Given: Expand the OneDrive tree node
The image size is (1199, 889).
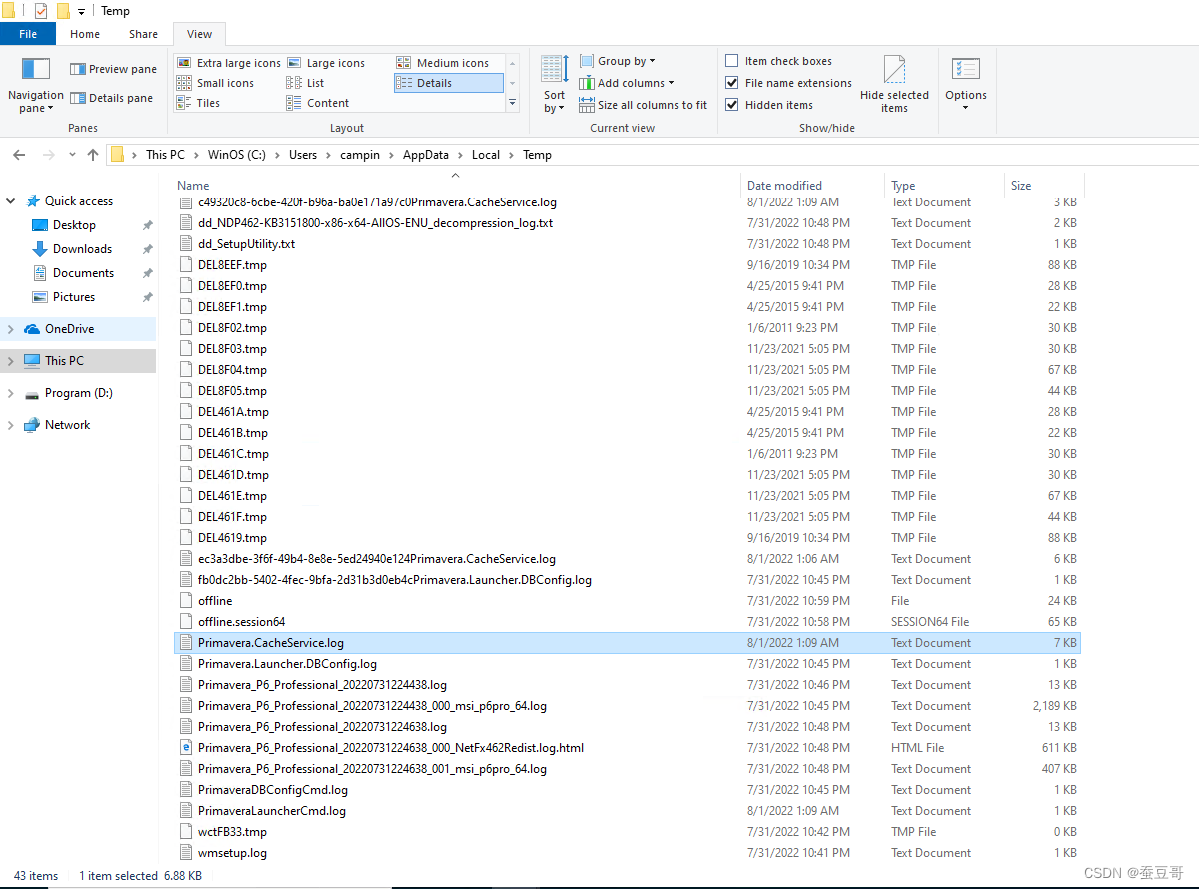Looking at the screenshot, I should click(x=11, y=329).
